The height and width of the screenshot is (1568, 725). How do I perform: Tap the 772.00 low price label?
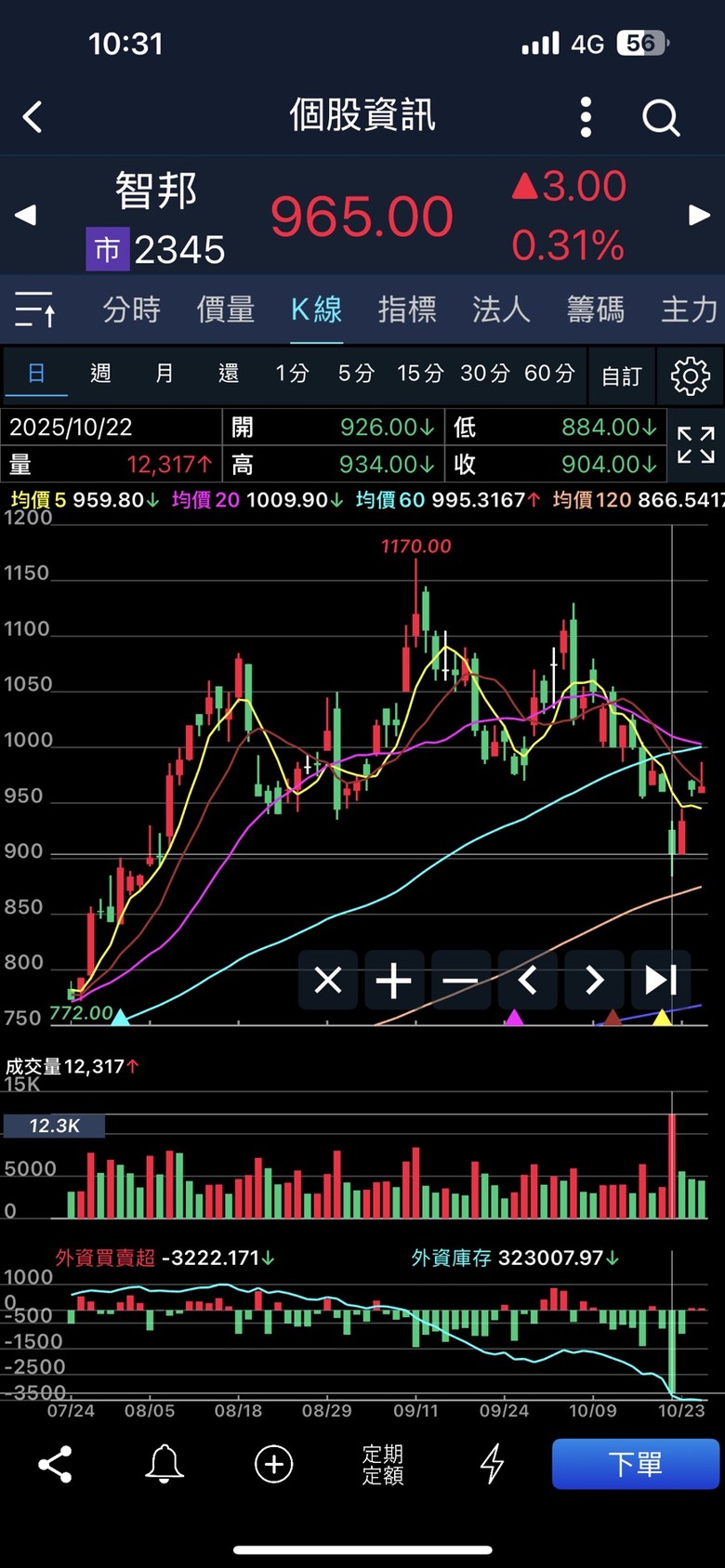pos(81,1012)
